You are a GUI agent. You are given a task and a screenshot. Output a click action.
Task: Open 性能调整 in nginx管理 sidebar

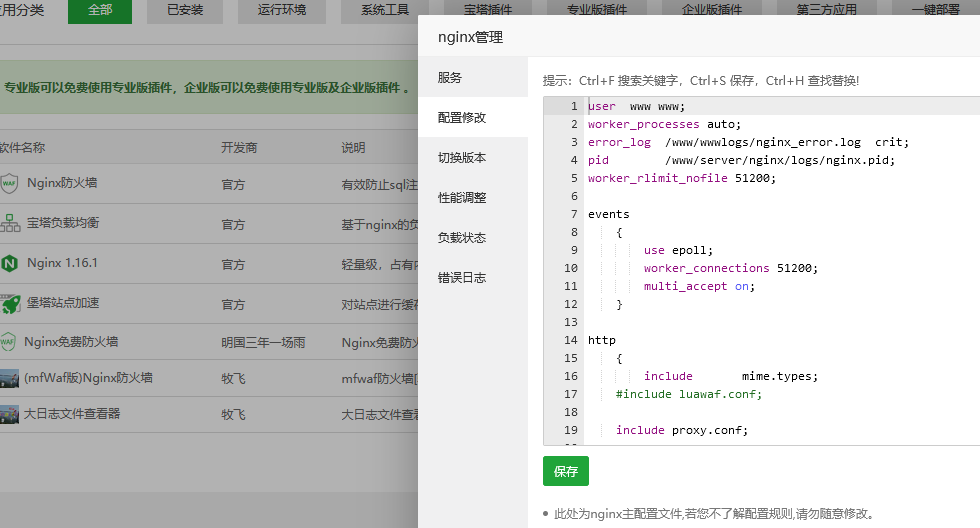473,197
